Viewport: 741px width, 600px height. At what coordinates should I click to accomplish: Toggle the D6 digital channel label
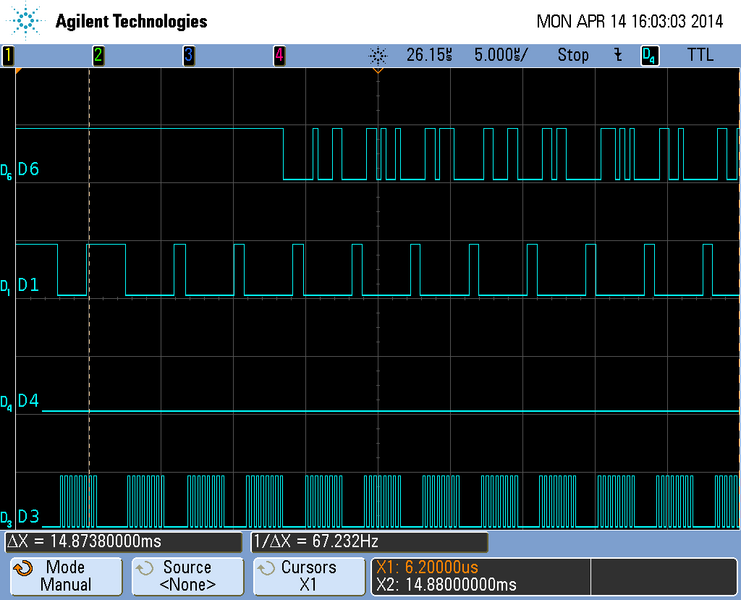click(28, 169)
